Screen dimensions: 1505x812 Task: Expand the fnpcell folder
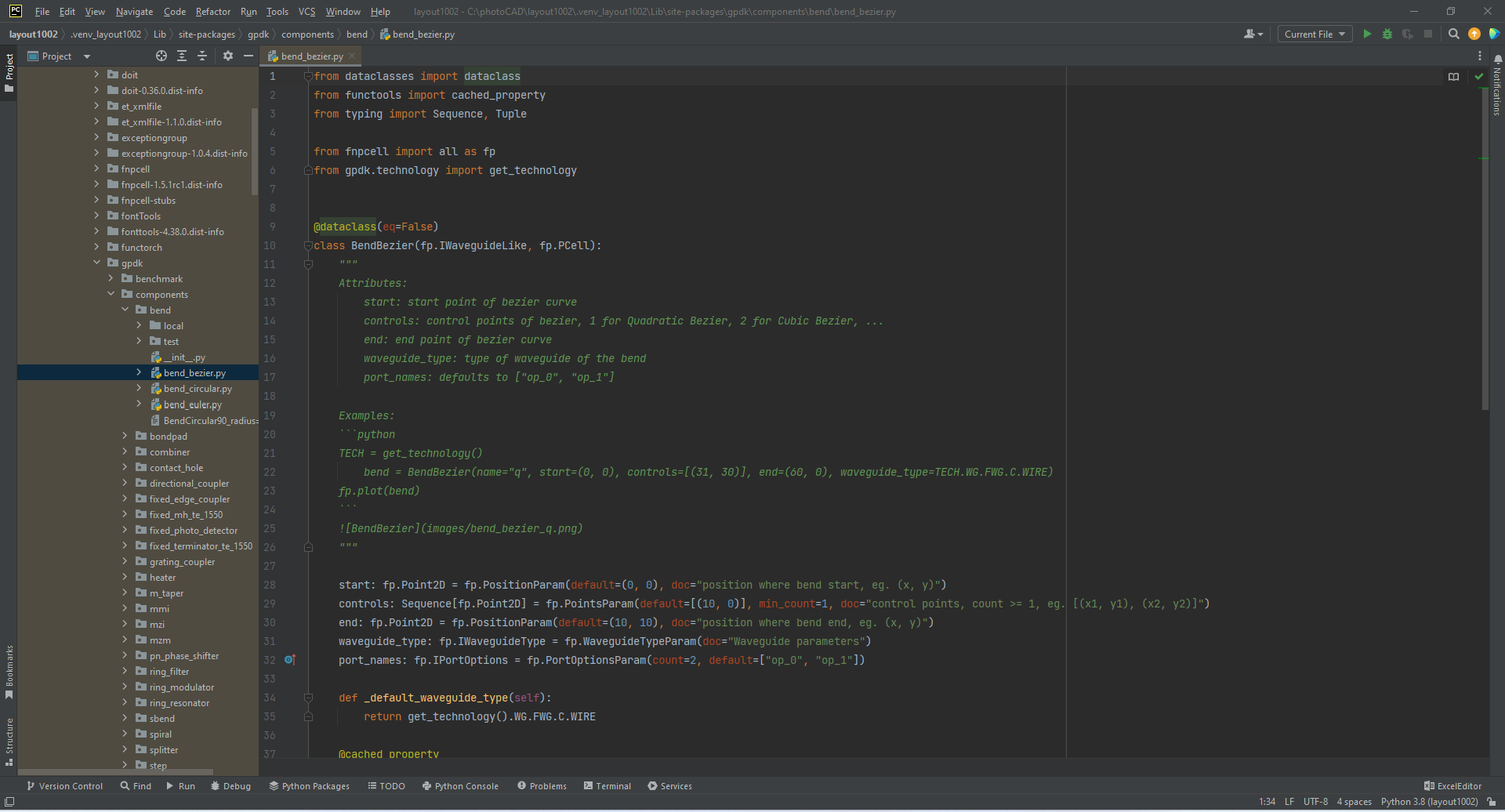coord(97,169)
